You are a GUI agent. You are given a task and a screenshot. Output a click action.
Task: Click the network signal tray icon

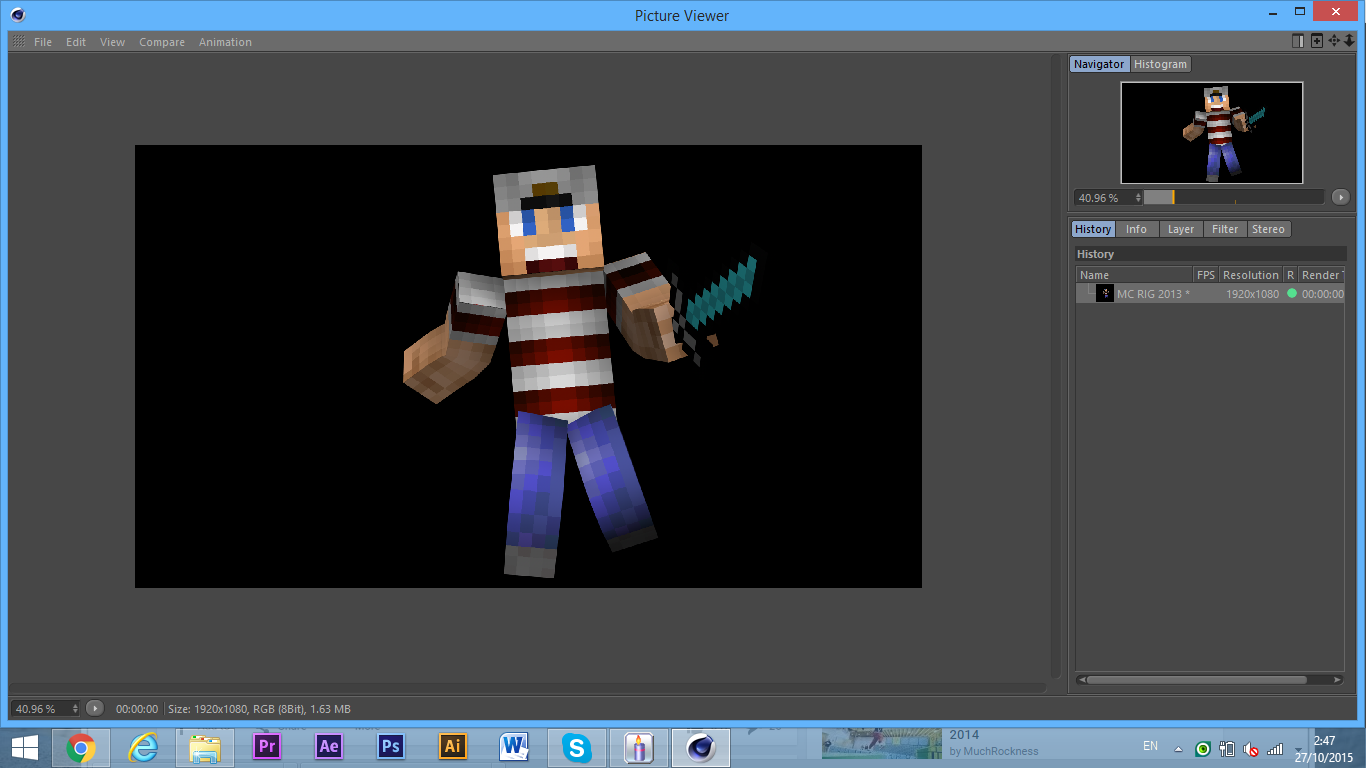[x=1275, y=748]
